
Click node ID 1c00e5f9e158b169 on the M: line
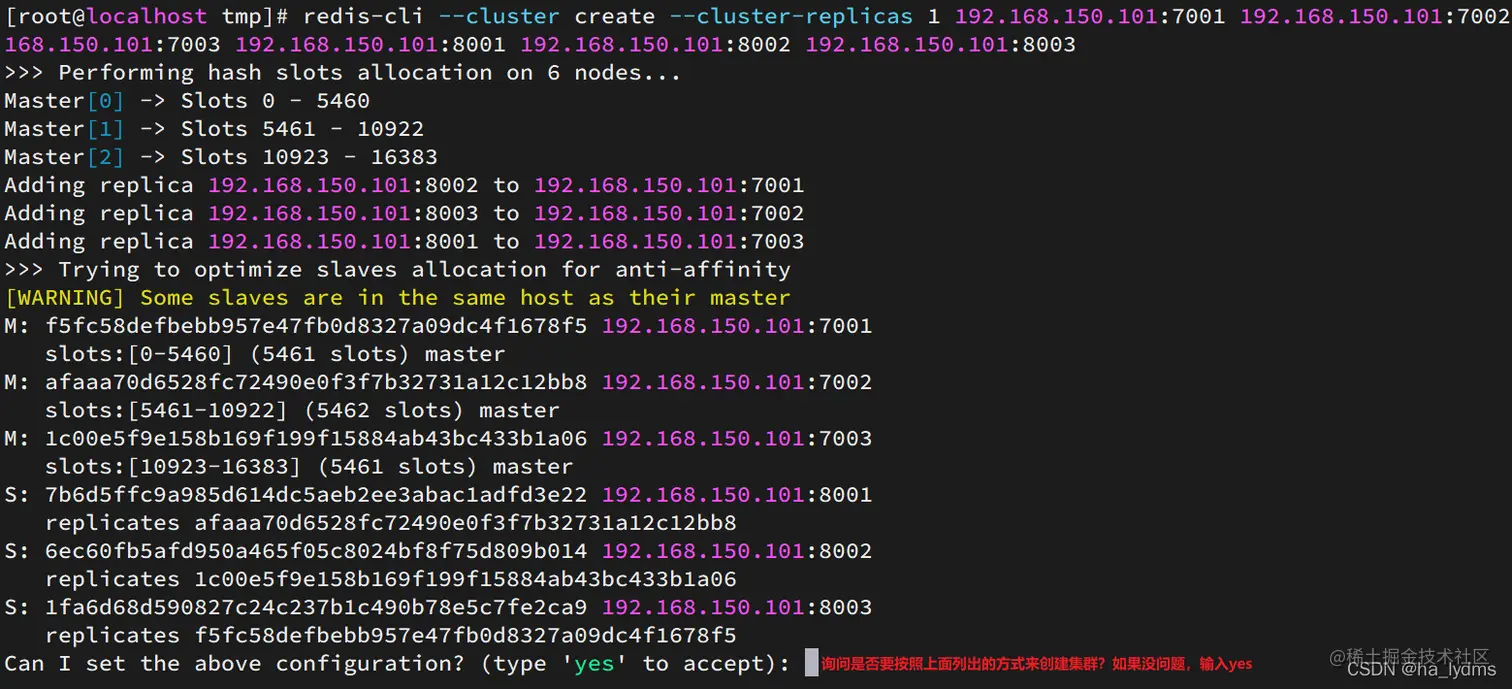pyautogui.click(x=316, y=438)
